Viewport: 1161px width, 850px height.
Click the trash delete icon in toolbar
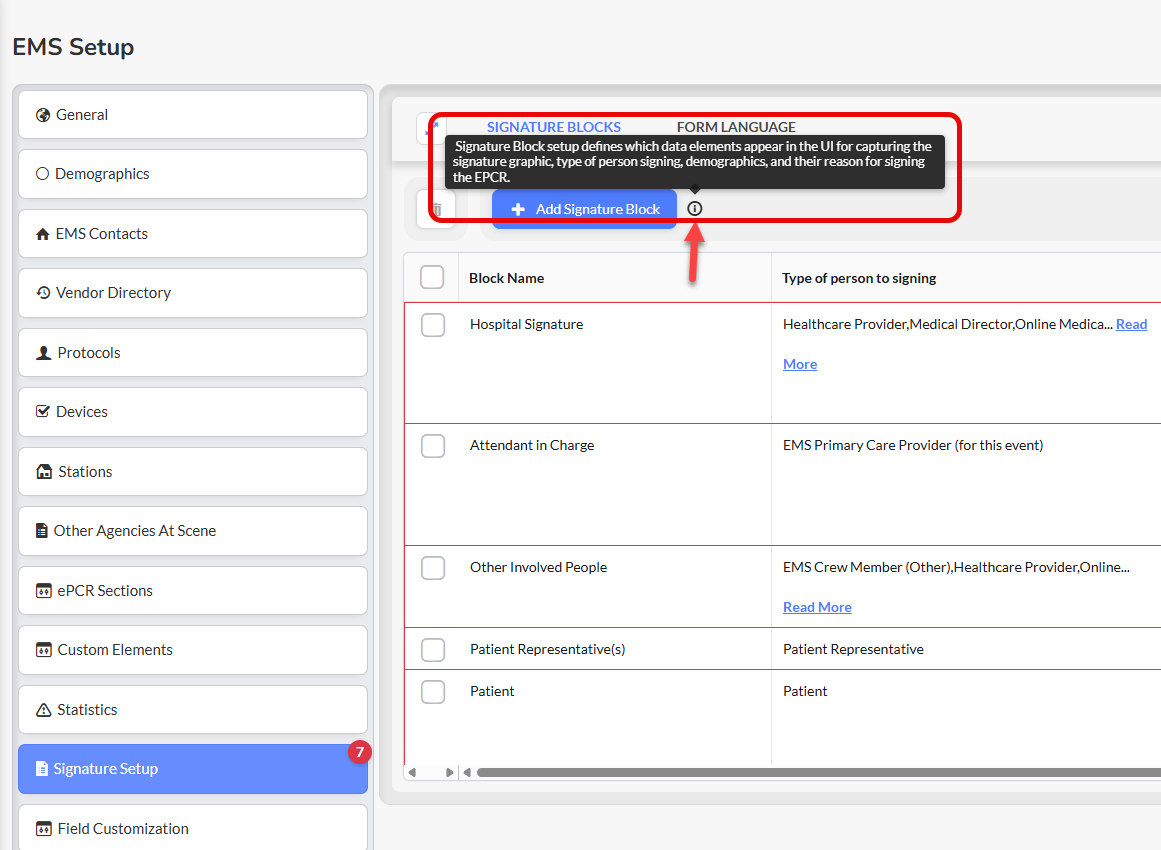[437, 210]
